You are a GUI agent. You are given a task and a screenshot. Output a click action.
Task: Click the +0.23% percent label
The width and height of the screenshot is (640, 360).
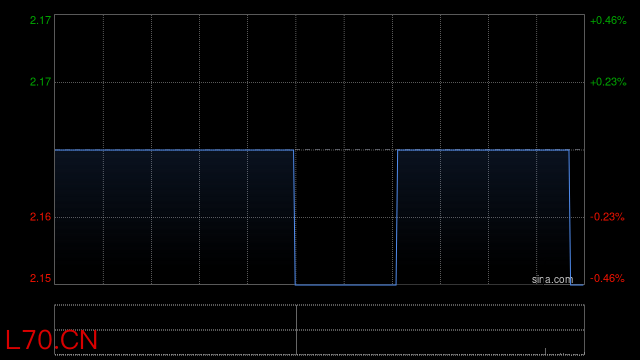tap(608, 82)
